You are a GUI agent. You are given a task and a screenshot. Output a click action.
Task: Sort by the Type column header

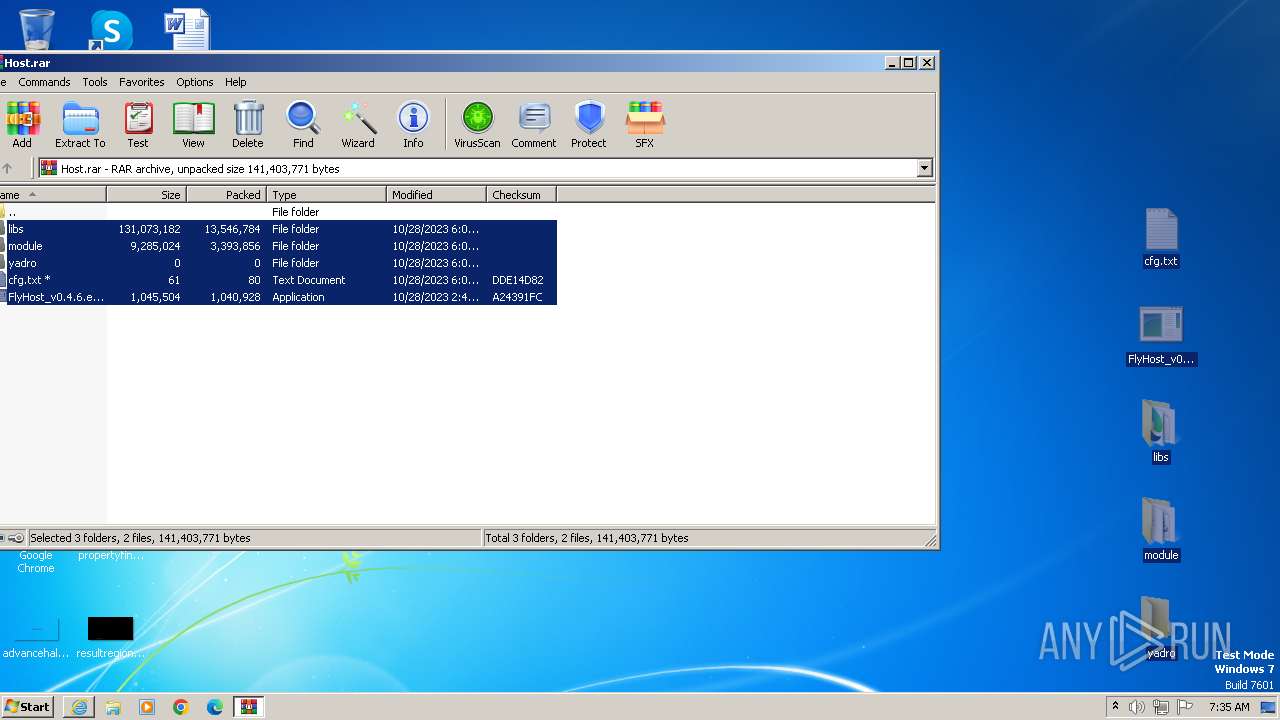[x=327, y=195]
